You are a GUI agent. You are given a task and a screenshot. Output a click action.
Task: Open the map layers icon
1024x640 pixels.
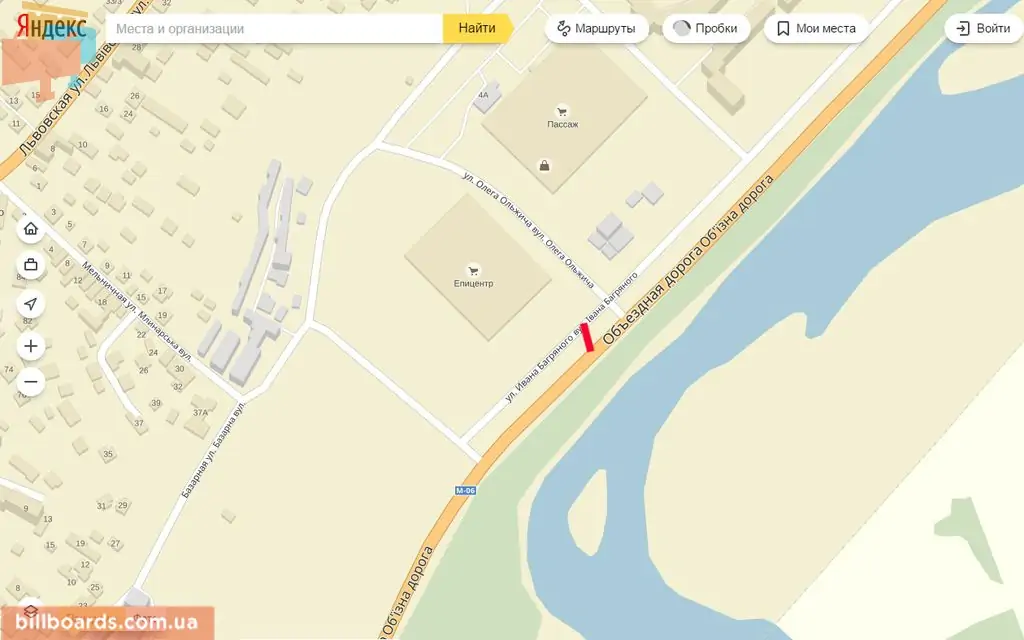tap(31, 611)
